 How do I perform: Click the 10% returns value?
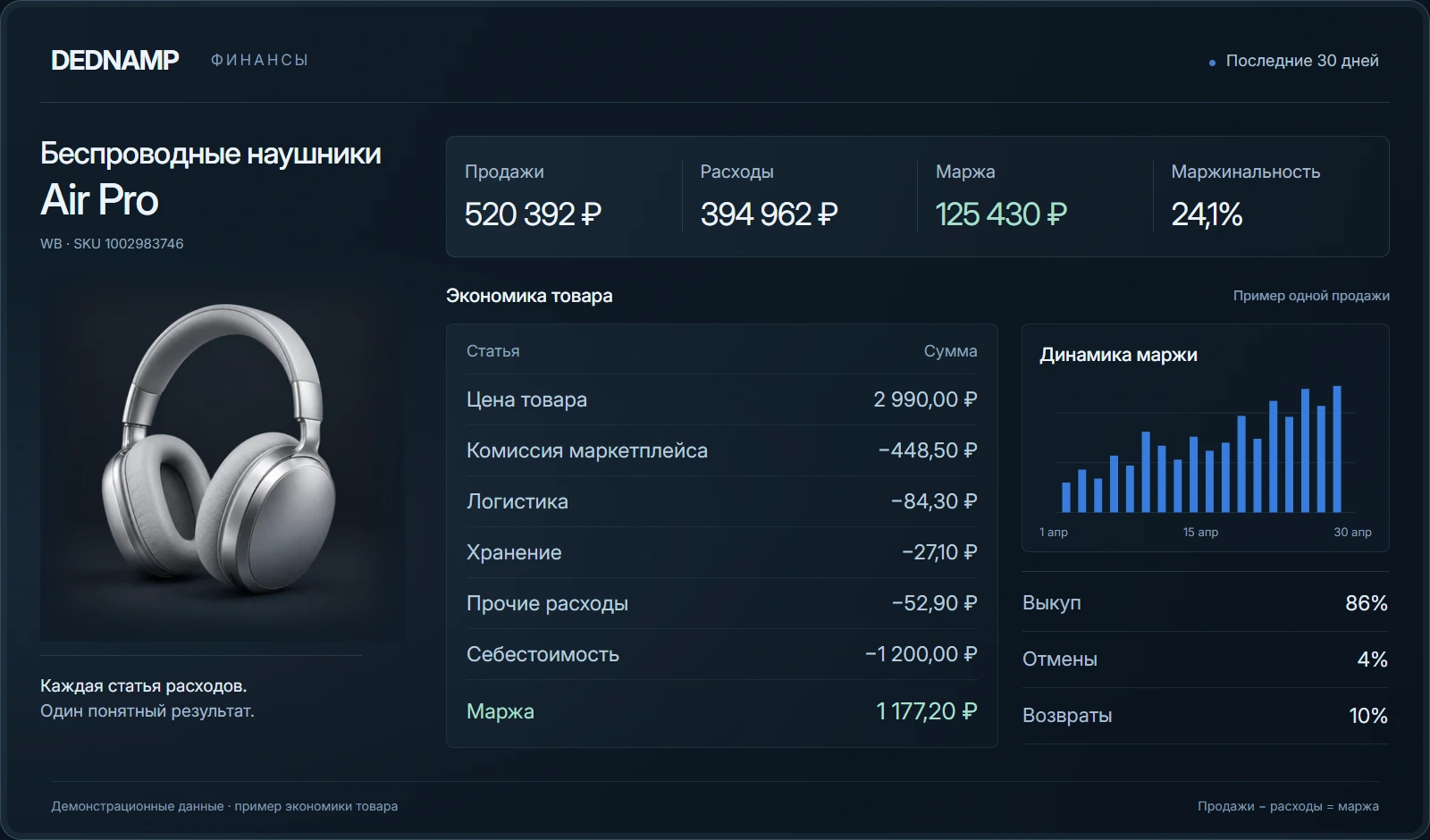tap(1368, 716)
